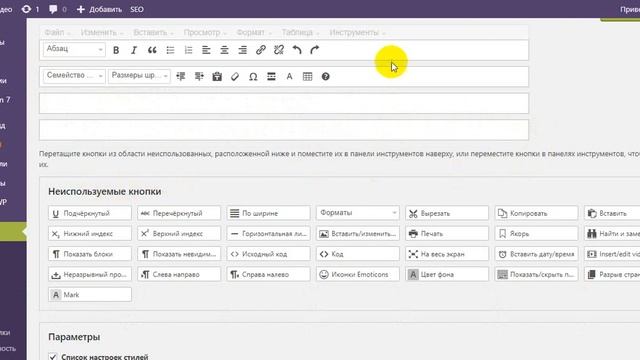Click the remove link icon
640x360 pixels.
click(279, 50)
